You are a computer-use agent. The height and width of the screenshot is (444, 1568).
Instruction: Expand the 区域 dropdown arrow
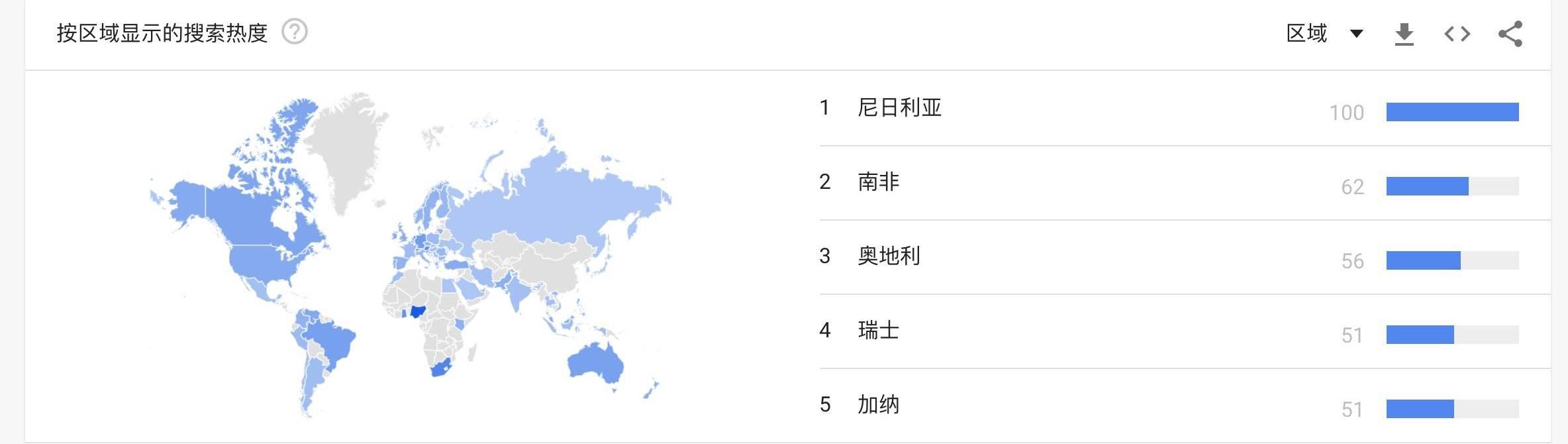pyautogui.click(x=1356, y=34)
